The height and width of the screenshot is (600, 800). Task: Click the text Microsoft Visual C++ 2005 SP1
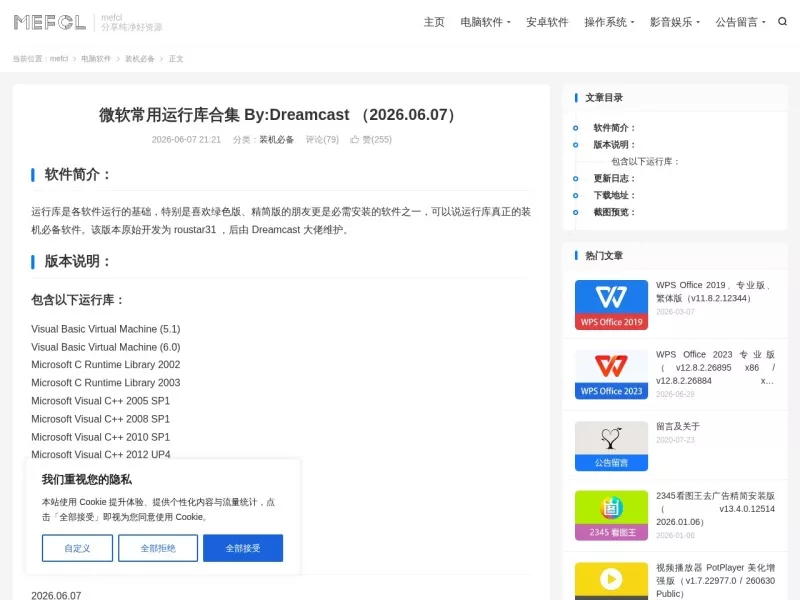[101, 401]
